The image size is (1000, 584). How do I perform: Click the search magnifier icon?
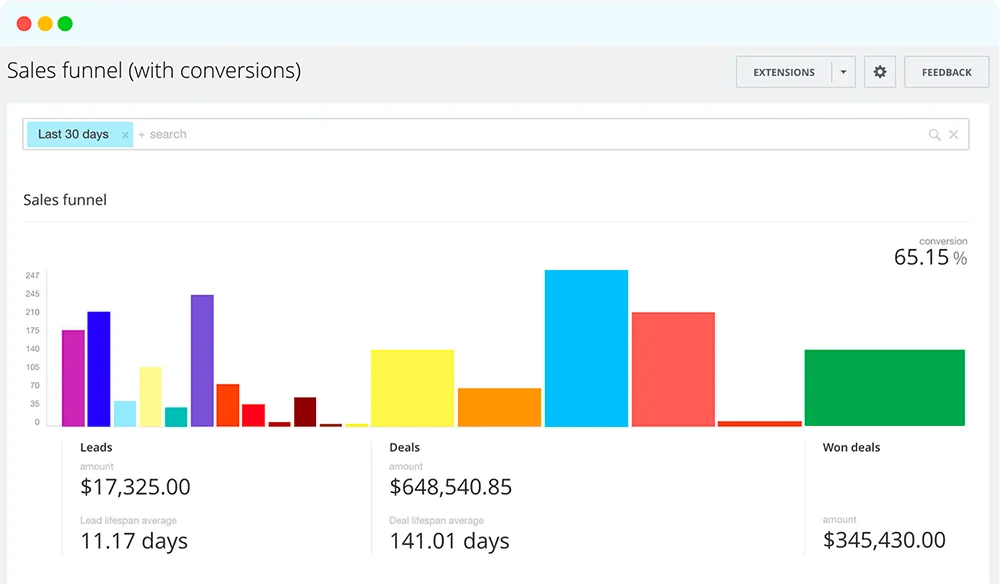click(x=934, y=134)
